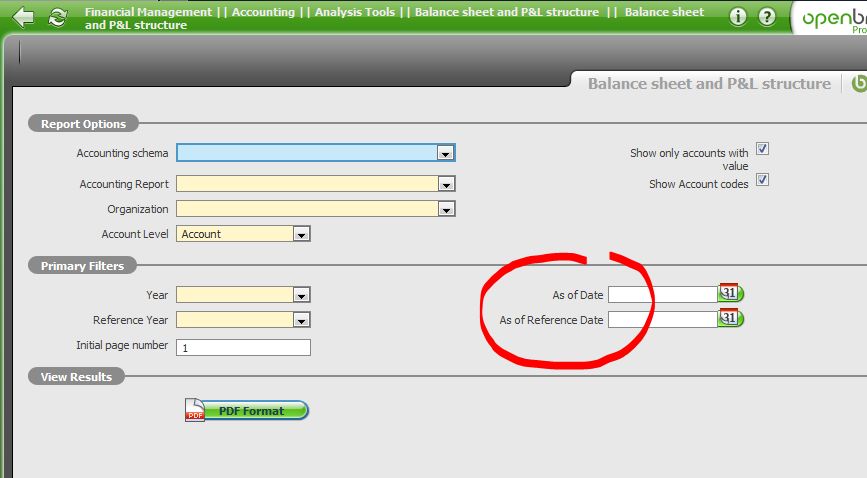
Task: Click Analysis Tools in breadcrumb
Action: [355, 12]
